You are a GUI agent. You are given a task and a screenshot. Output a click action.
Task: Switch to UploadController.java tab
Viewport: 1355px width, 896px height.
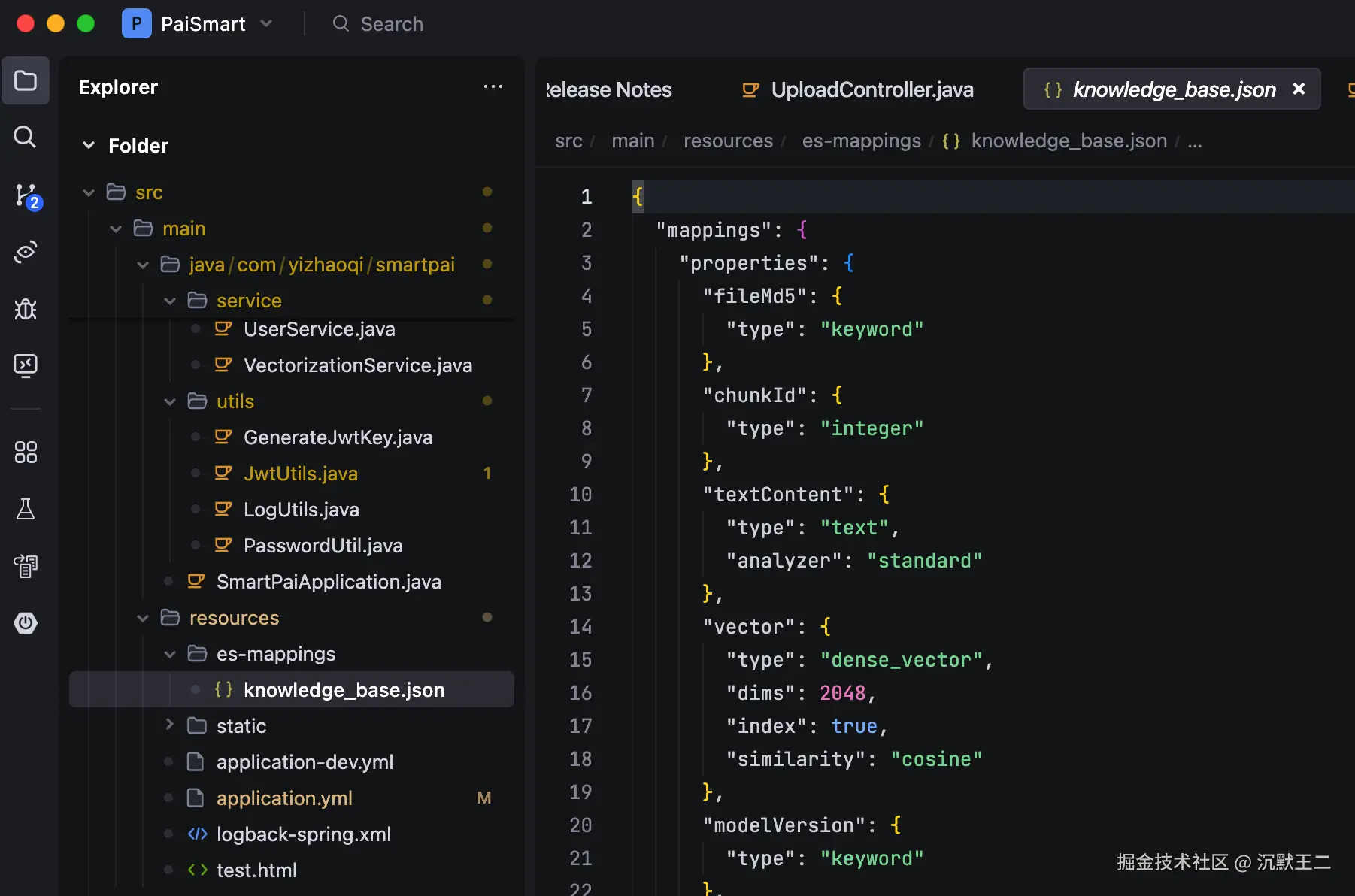pyautogui.click(x=857, y=89)
